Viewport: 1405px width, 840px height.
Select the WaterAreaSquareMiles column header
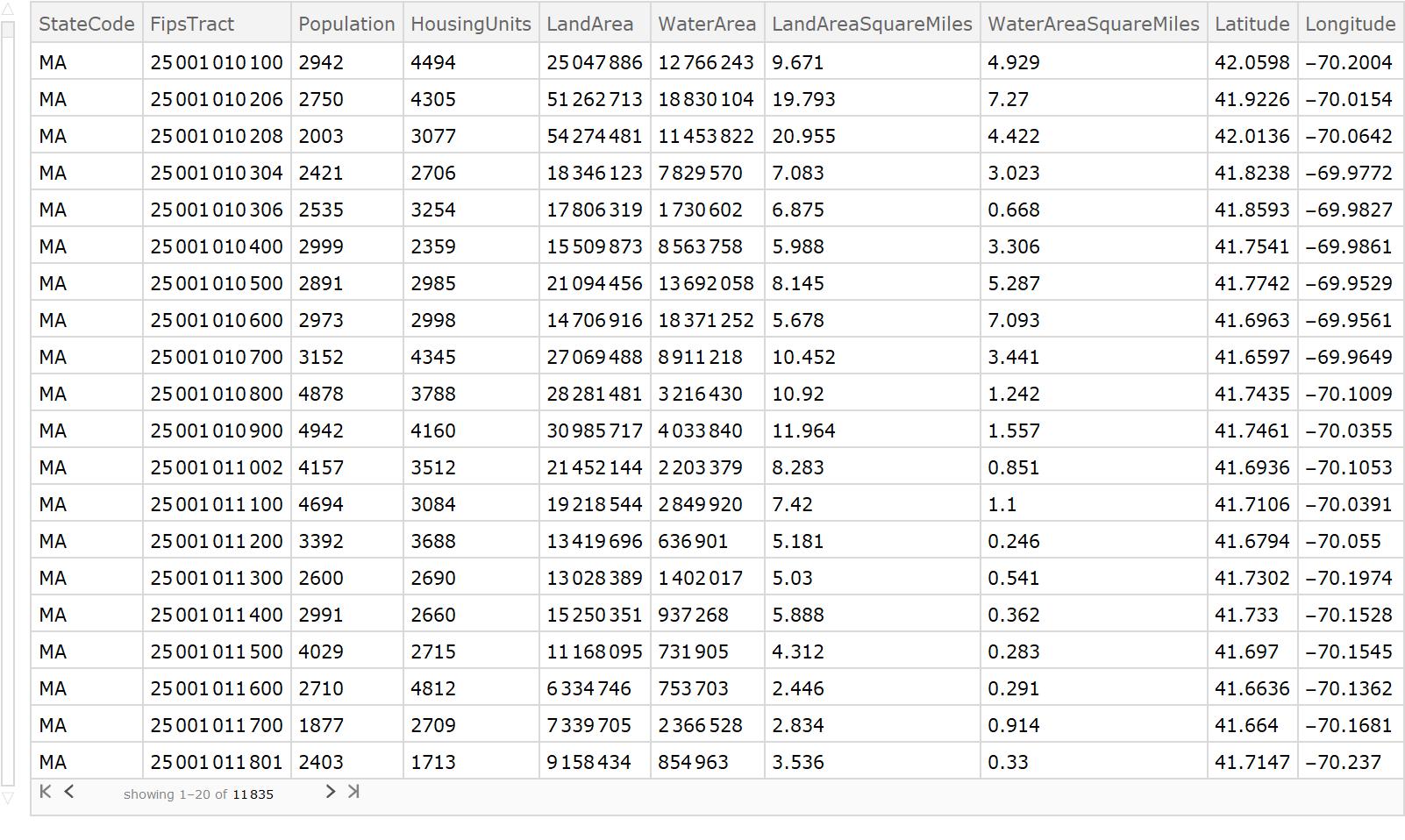pyautogui.click(x=1094, y=24)
